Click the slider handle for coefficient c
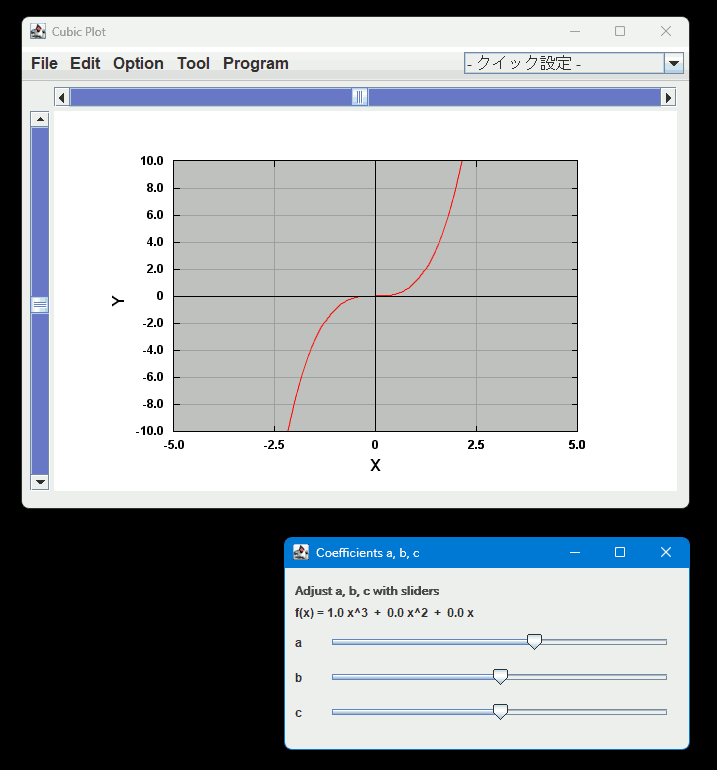The width and height of the screenshot is (717, 770). click(x=501, y=712)
